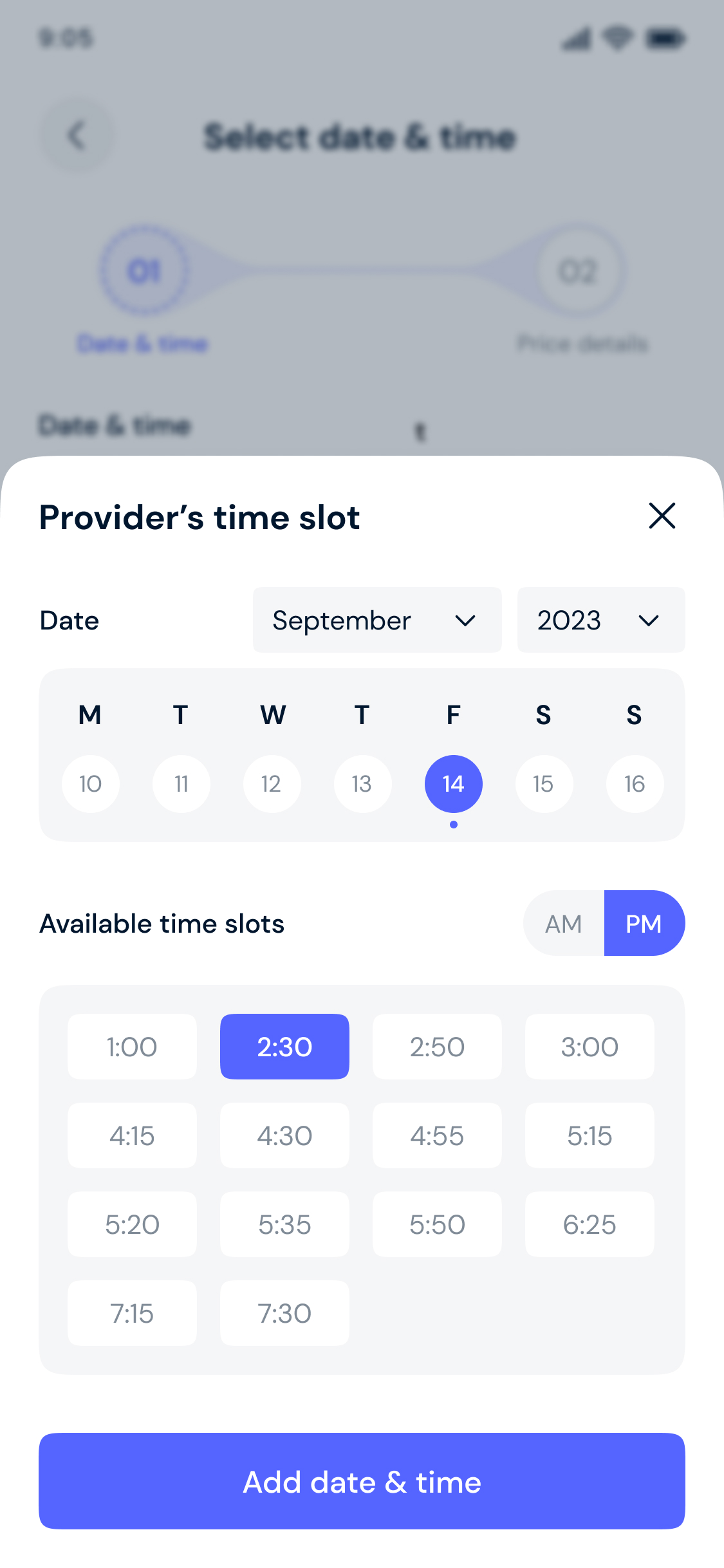Screen dimensions: 724x1568
Task: Pick the 3:00 time slot
Action: point(589,1047)
